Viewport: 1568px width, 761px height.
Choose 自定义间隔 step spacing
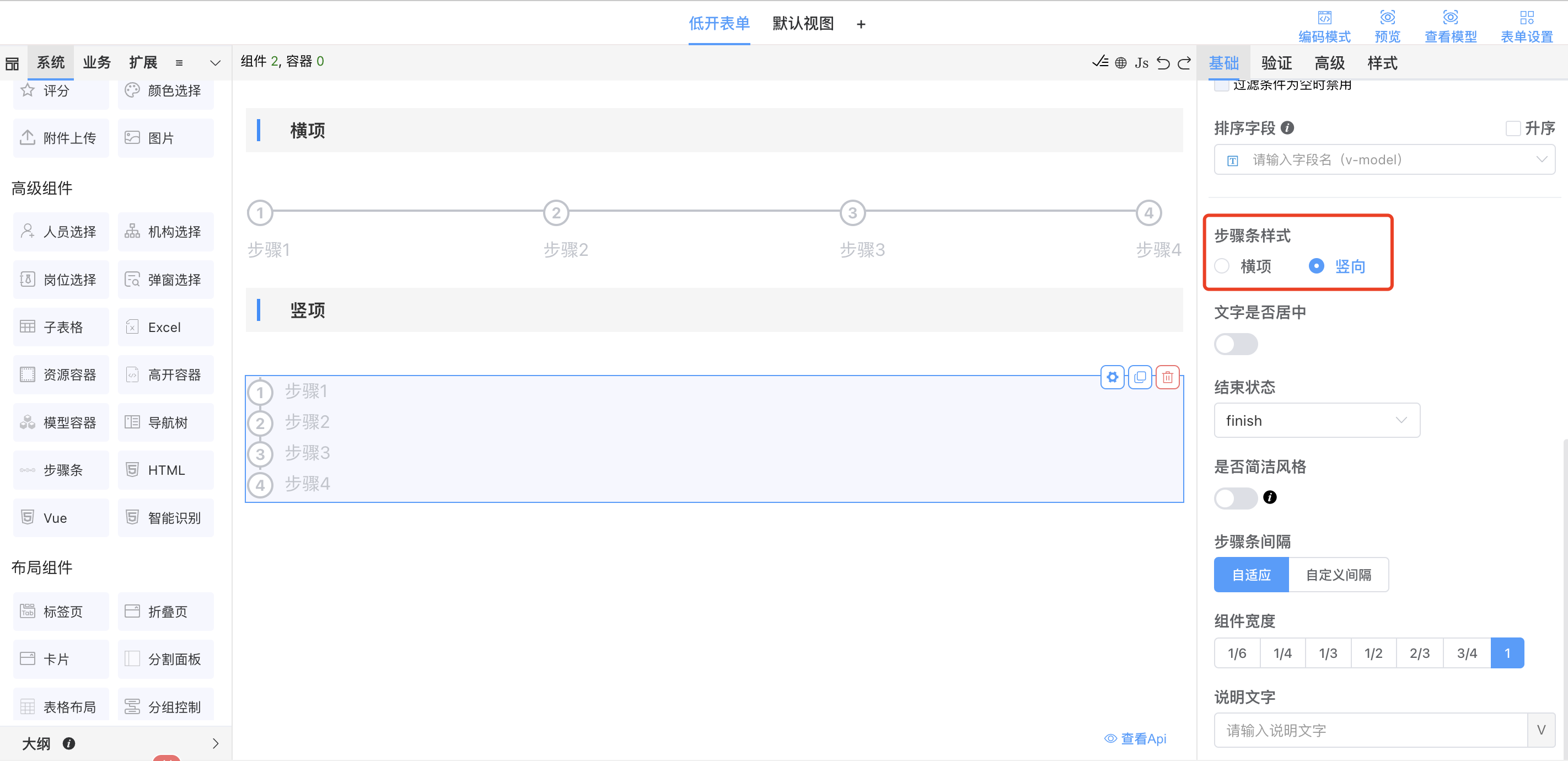coord(1338,575)
